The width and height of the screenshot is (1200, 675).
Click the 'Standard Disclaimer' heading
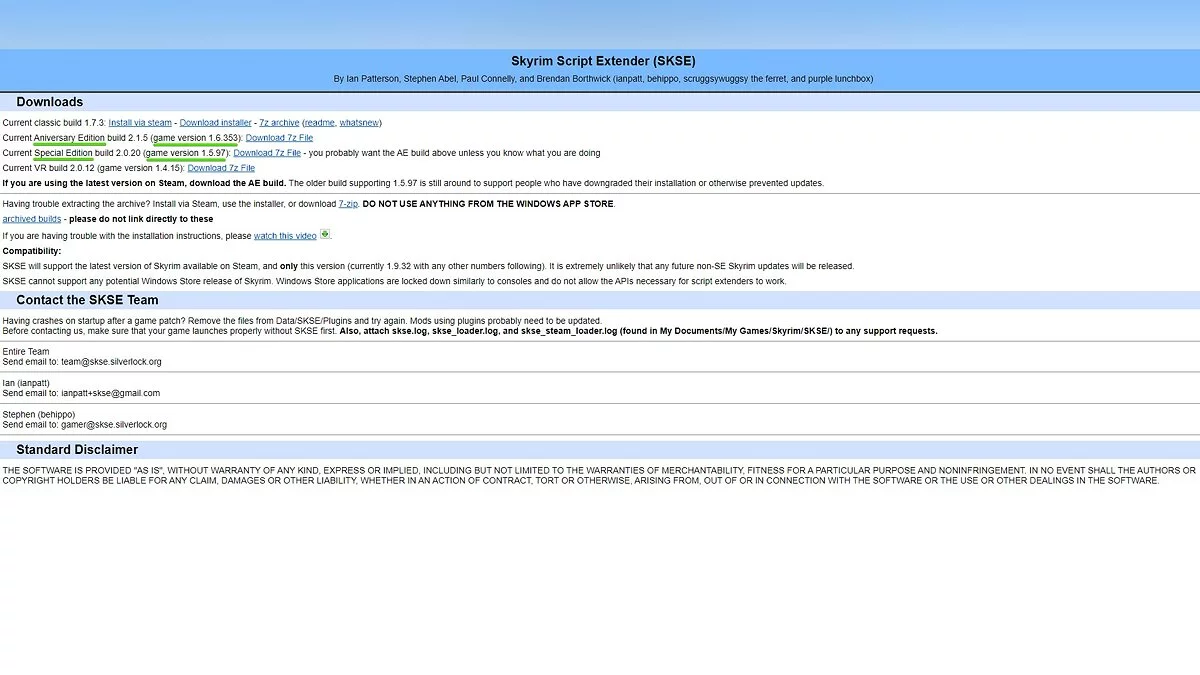(x=77, y=450)
